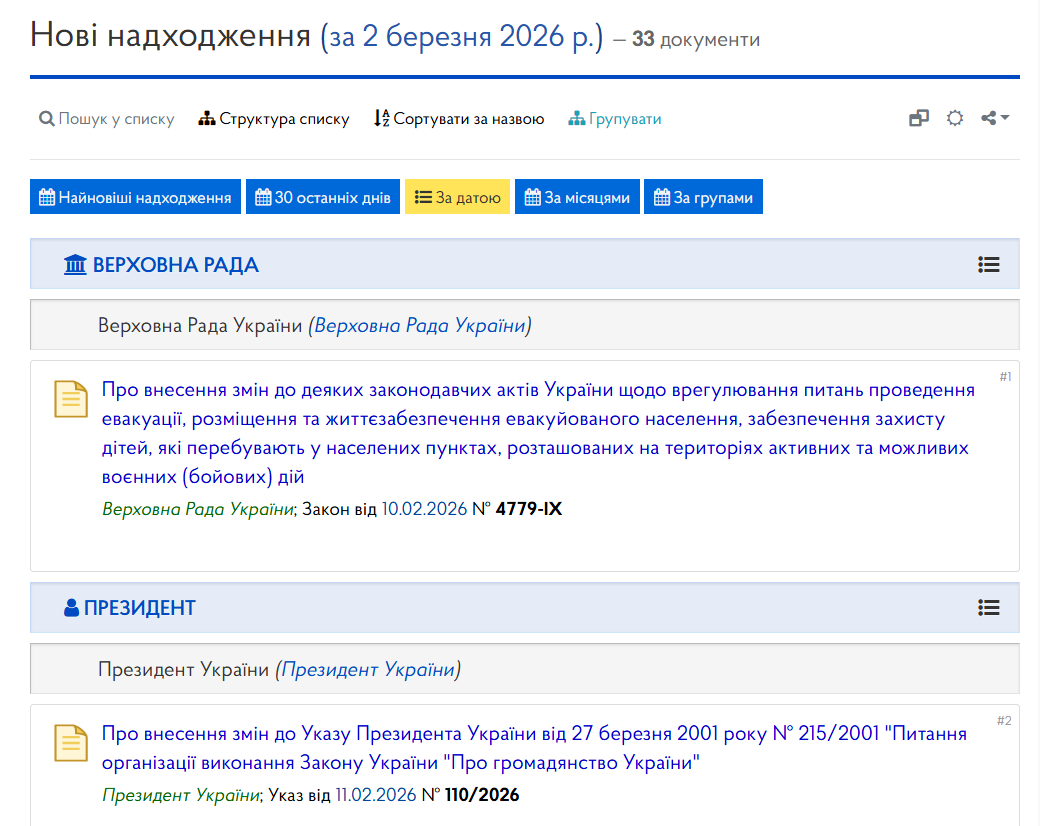The width and height of the screenshot is (1040, 826).
Task: Click the windows icon in top-right toolbar
Action: pos(919,118)
